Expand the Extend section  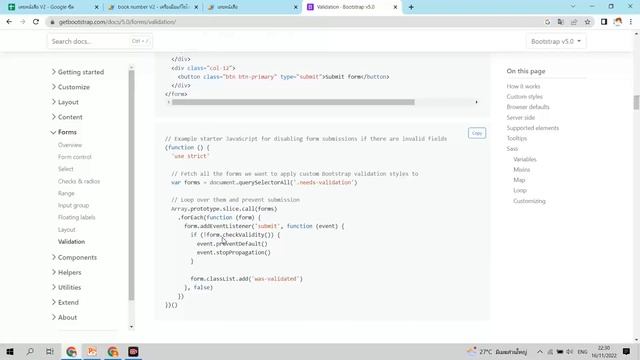[x=65, y=302]
